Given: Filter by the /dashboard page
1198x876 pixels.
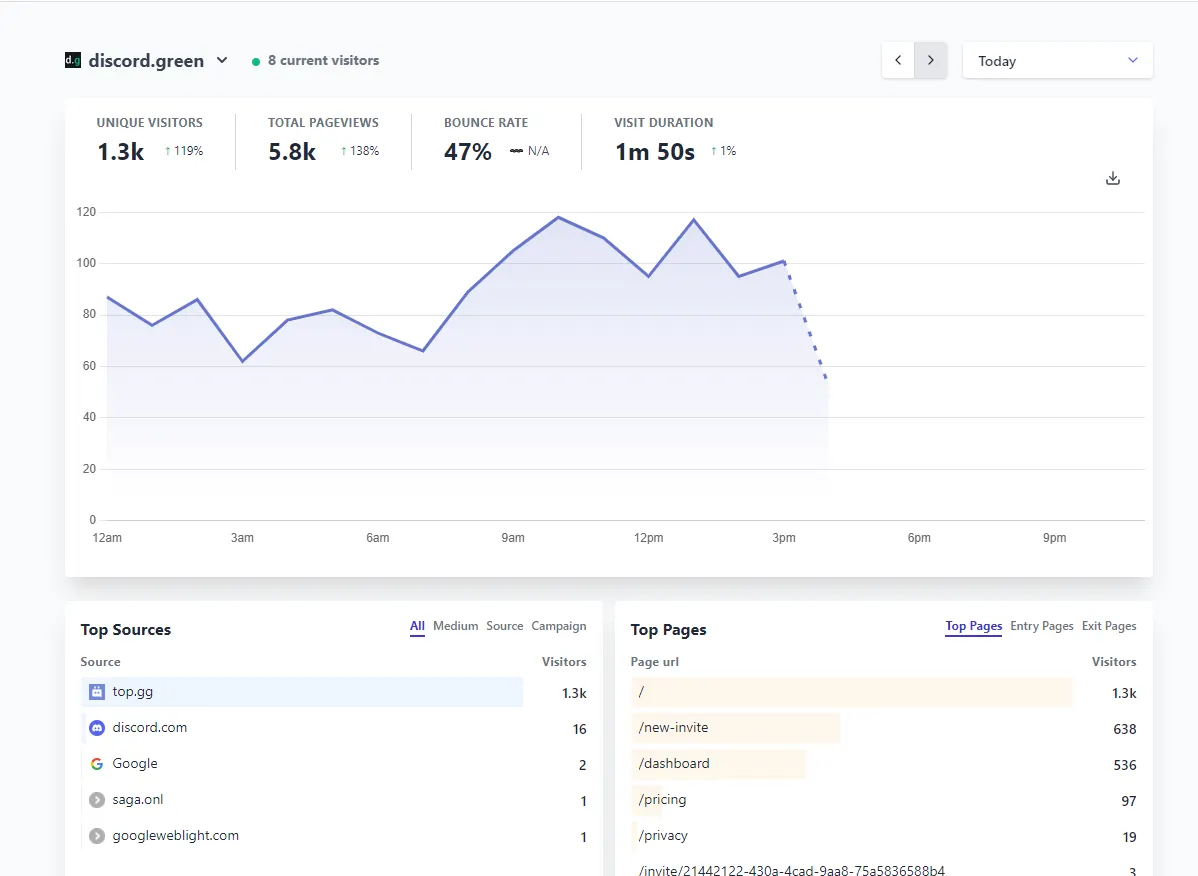Looking at the screenshot, I should pyautogui.click(x=674, y=764).
